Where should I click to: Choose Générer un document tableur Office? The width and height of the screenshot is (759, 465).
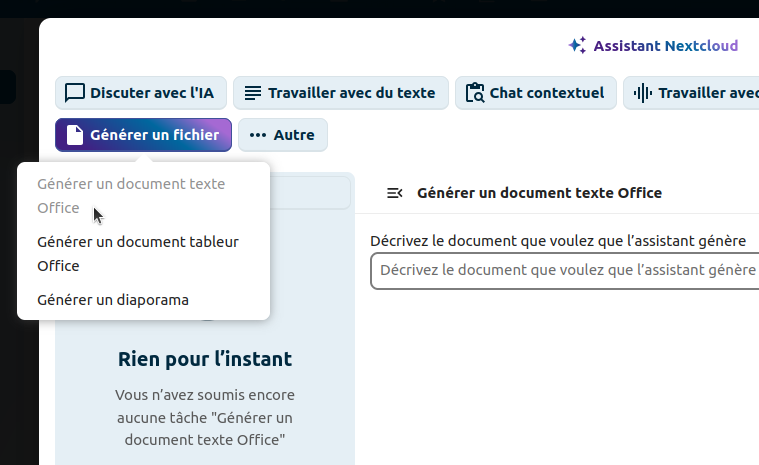click(143, 254)
